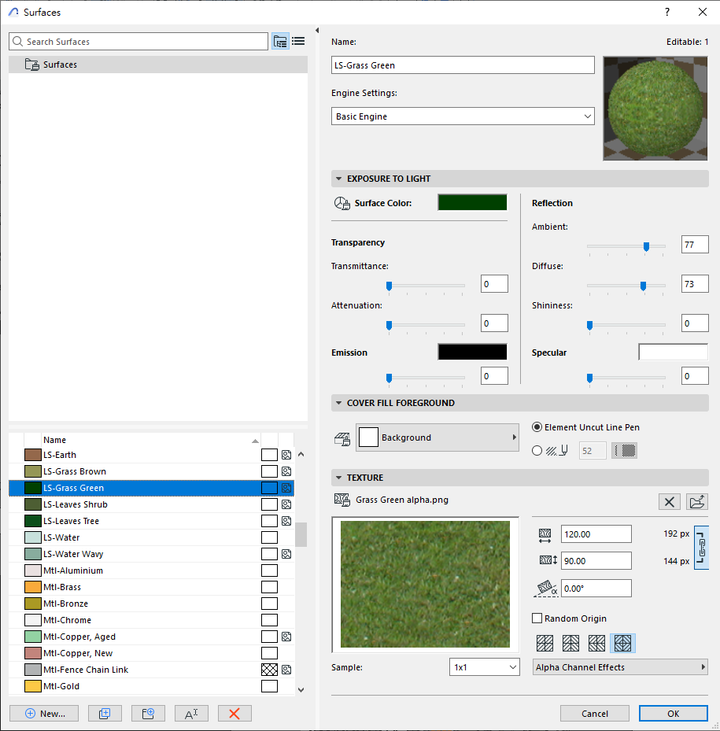Click the rename surface button
The image size is (720, 731).
[x=192, y=713]
